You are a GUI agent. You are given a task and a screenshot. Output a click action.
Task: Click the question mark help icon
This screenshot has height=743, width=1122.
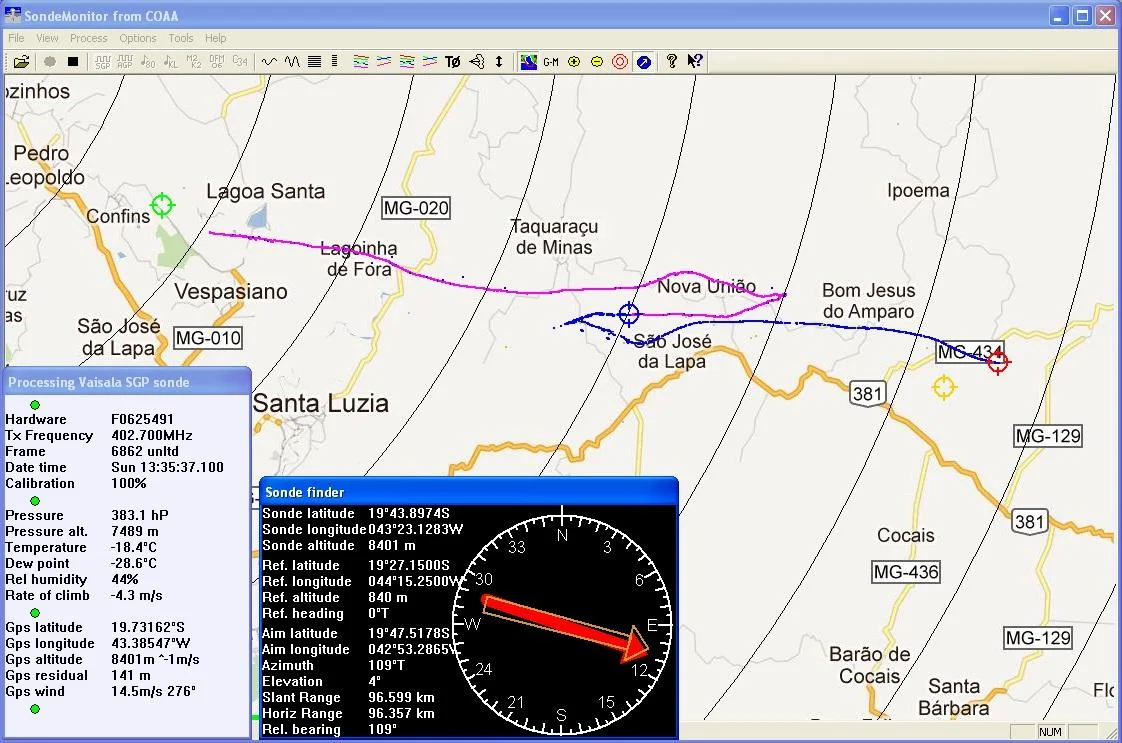[x=671, y=62]
